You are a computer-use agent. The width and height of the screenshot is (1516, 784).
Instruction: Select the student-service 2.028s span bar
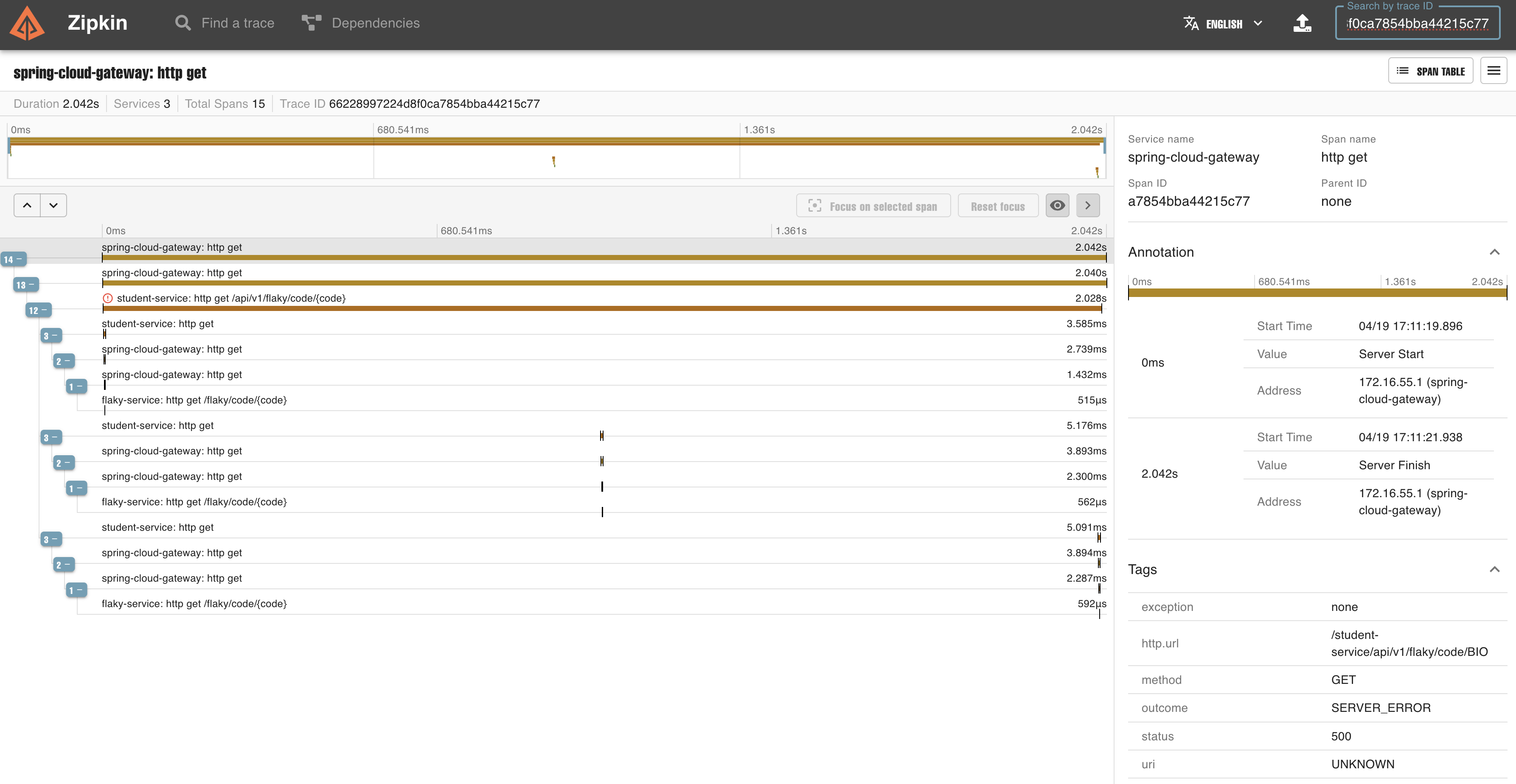coord(600,308)
